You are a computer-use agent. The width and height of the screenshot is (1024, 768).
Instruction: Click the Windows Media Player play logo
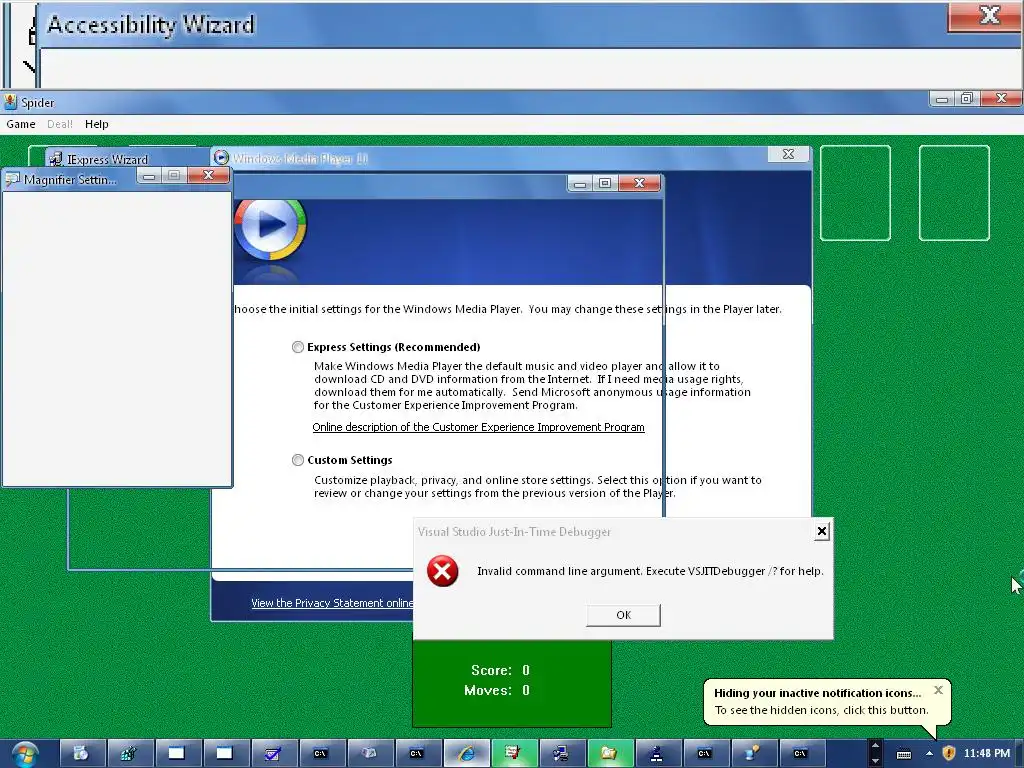tap(270, 229)
